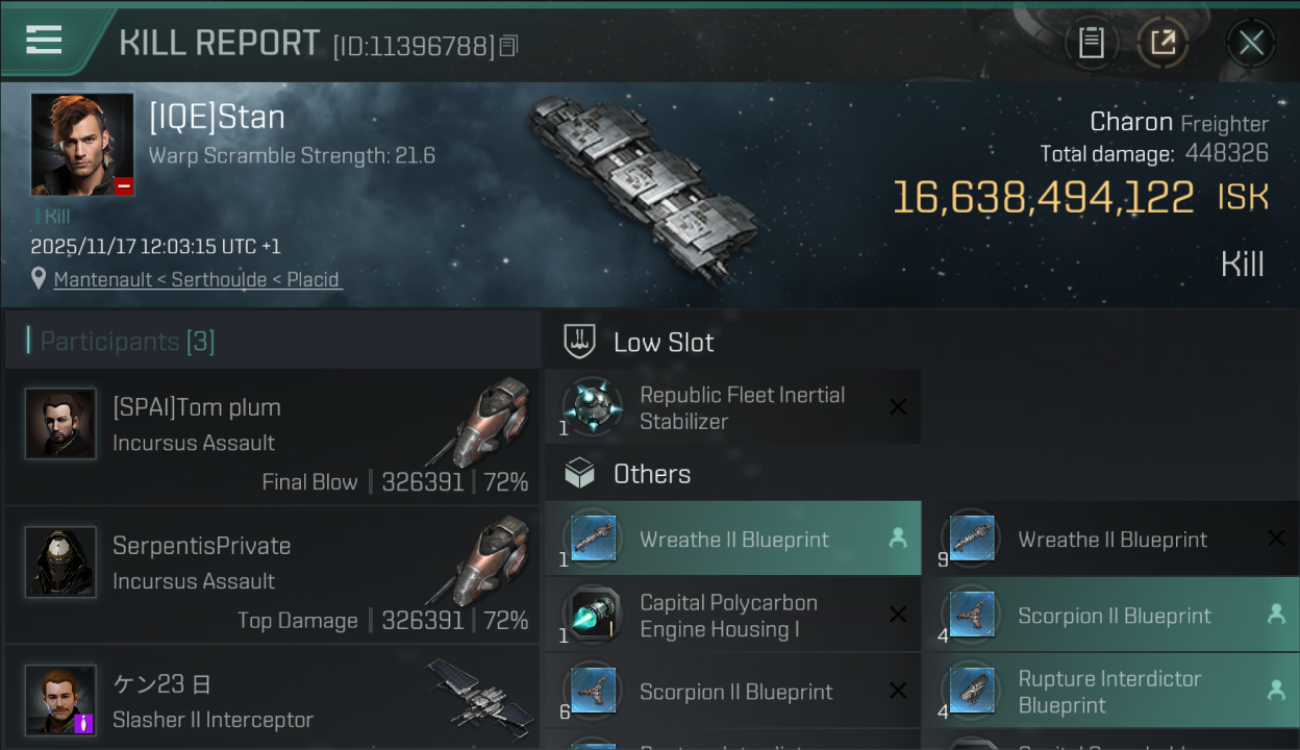
Task: Click the Others cube icon
Action: pyautogui.click(x=580, y=474)
